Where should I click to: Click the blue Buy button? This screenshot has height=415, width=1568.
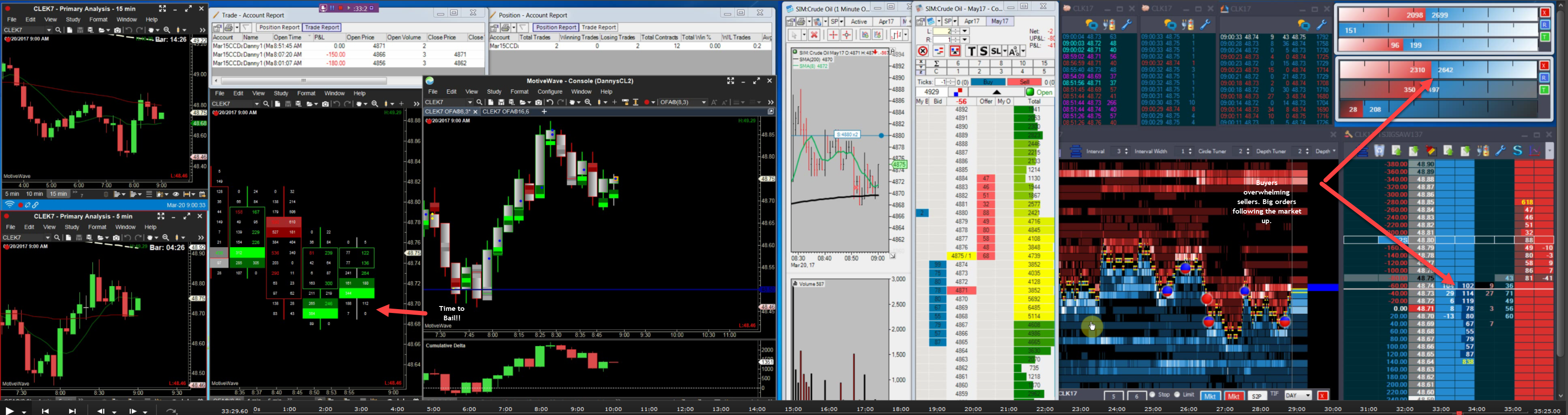pos(988,82)
